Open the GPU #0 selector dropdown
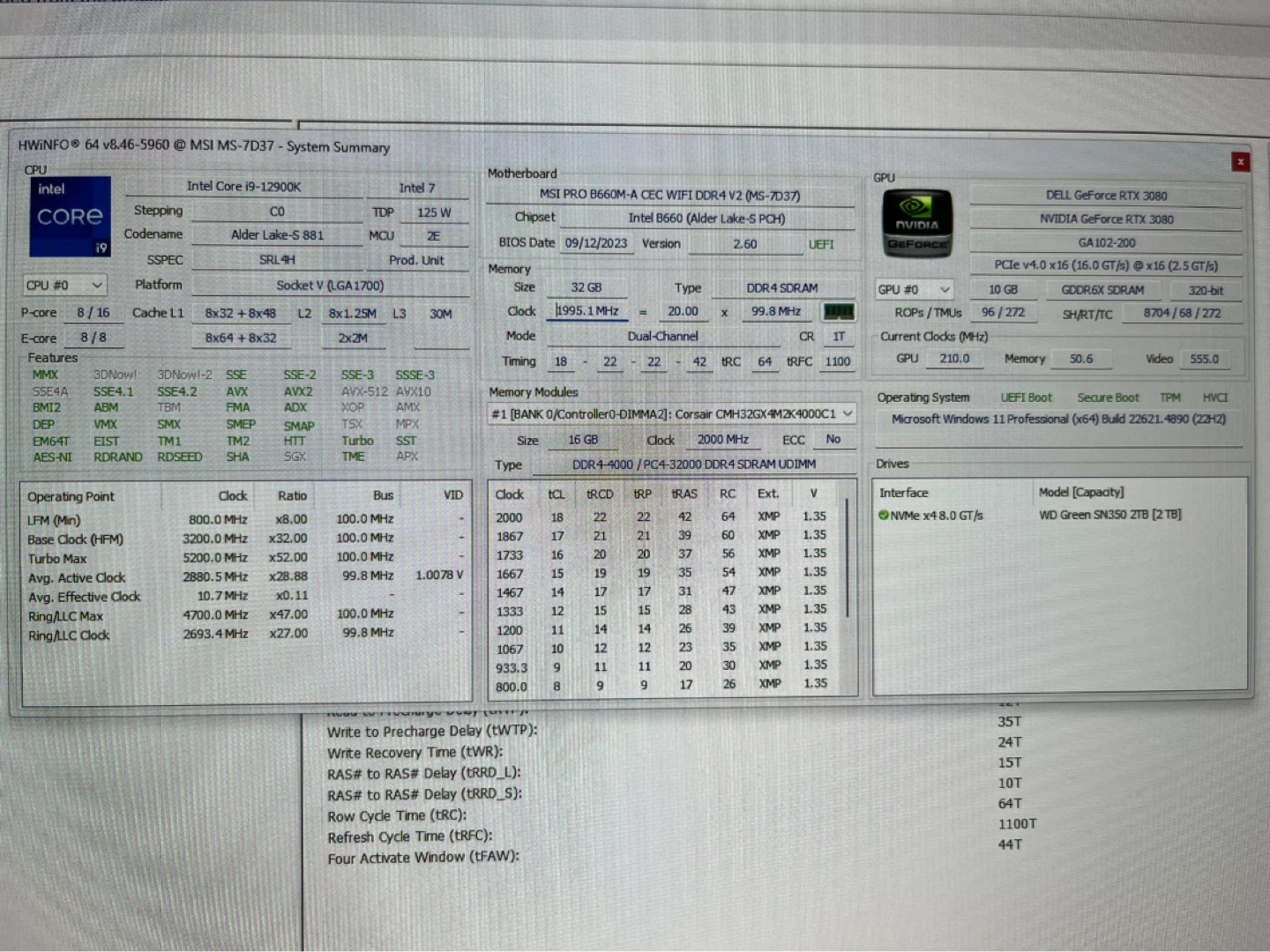The height and width of the screenshot is (952, 1270). click(915, 289)
